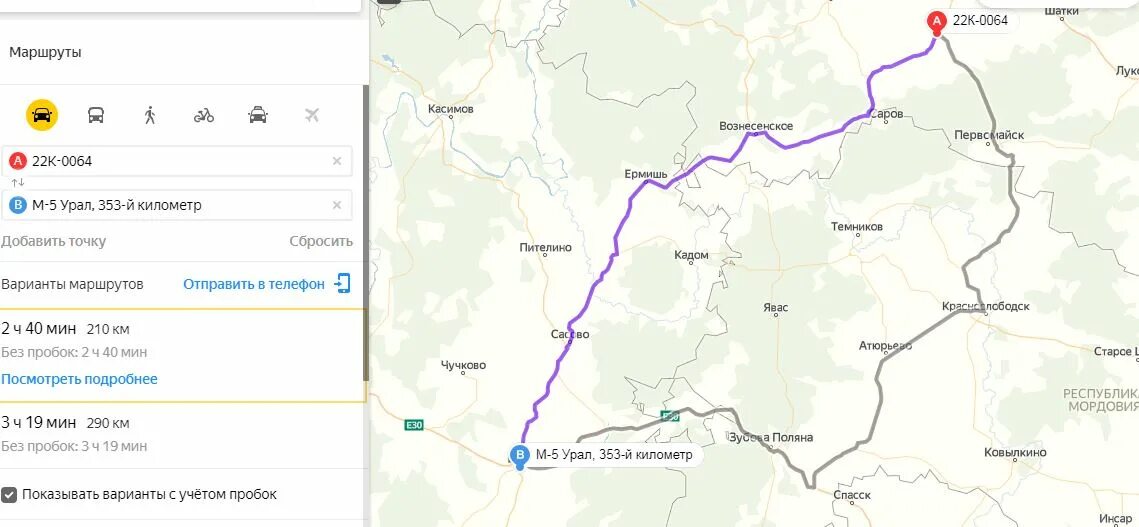Toggle the traffic-aware route variants checkbox
Image resolution: width=1139 pixels, height=527 pixels.
tap(9, 494)
